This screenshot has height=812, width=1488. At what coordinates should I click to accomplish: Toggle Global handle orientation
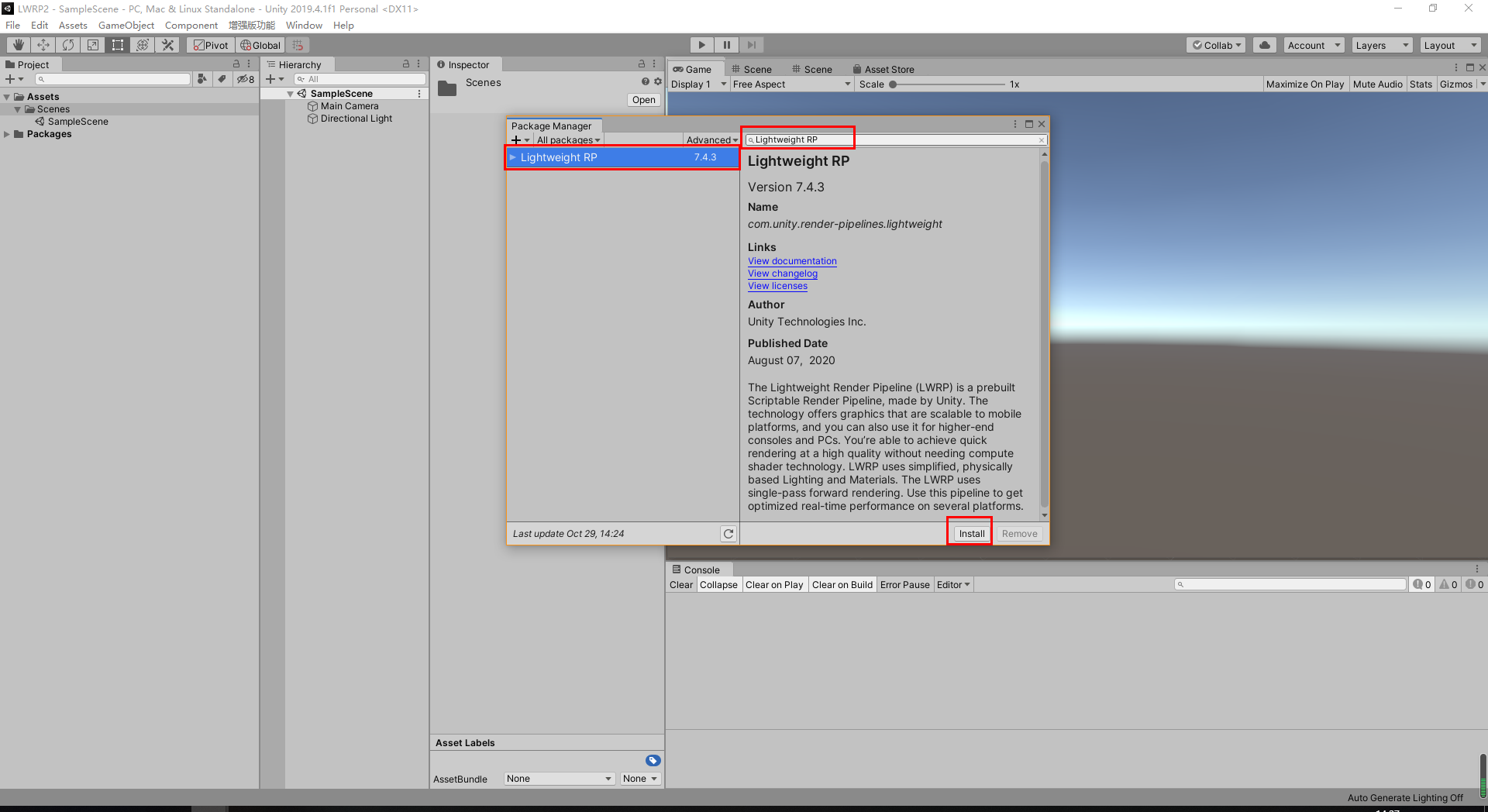coord(260,44)
